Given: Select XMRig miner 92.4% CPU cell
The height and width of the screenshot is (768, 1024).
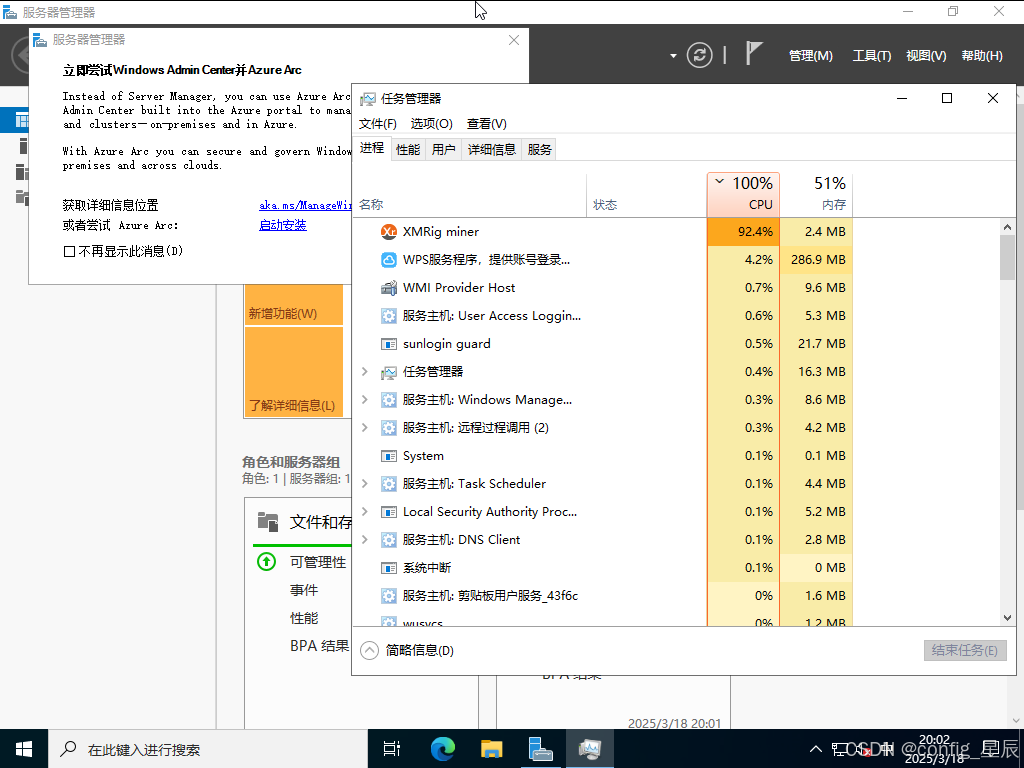Looking at the screenshot, I should point(743,232).
